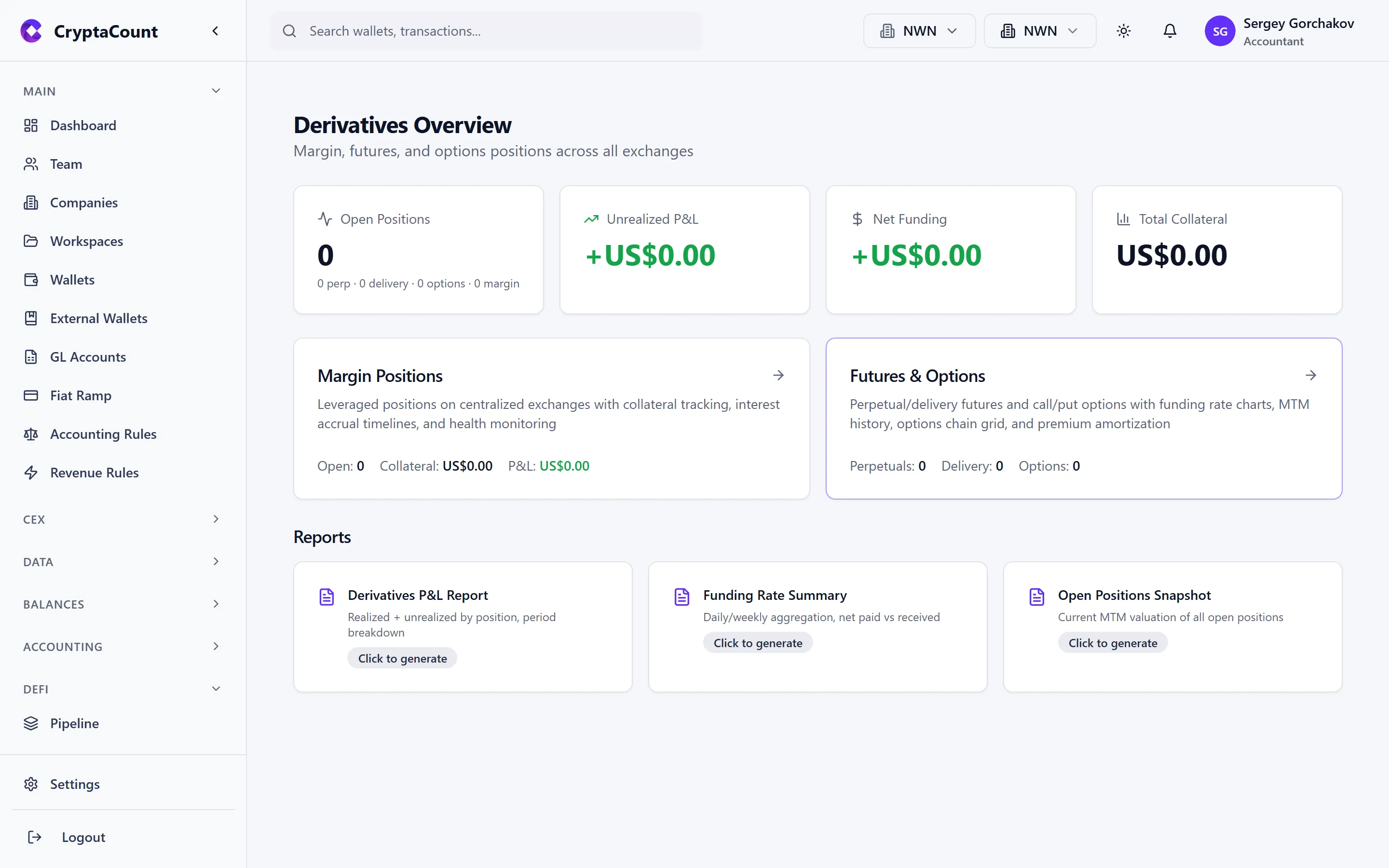Generate the Derivatives P&L Report
Screen dimensions: 1389x868
tap(402, 658)
